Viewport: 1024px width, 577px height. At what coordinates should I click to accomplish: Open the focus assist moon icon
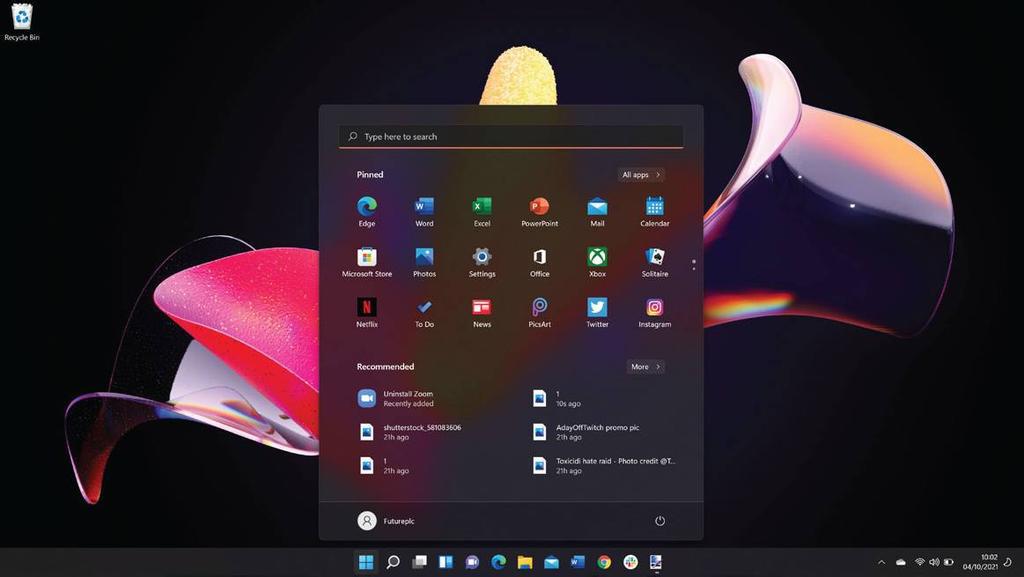pos(1010,562)
